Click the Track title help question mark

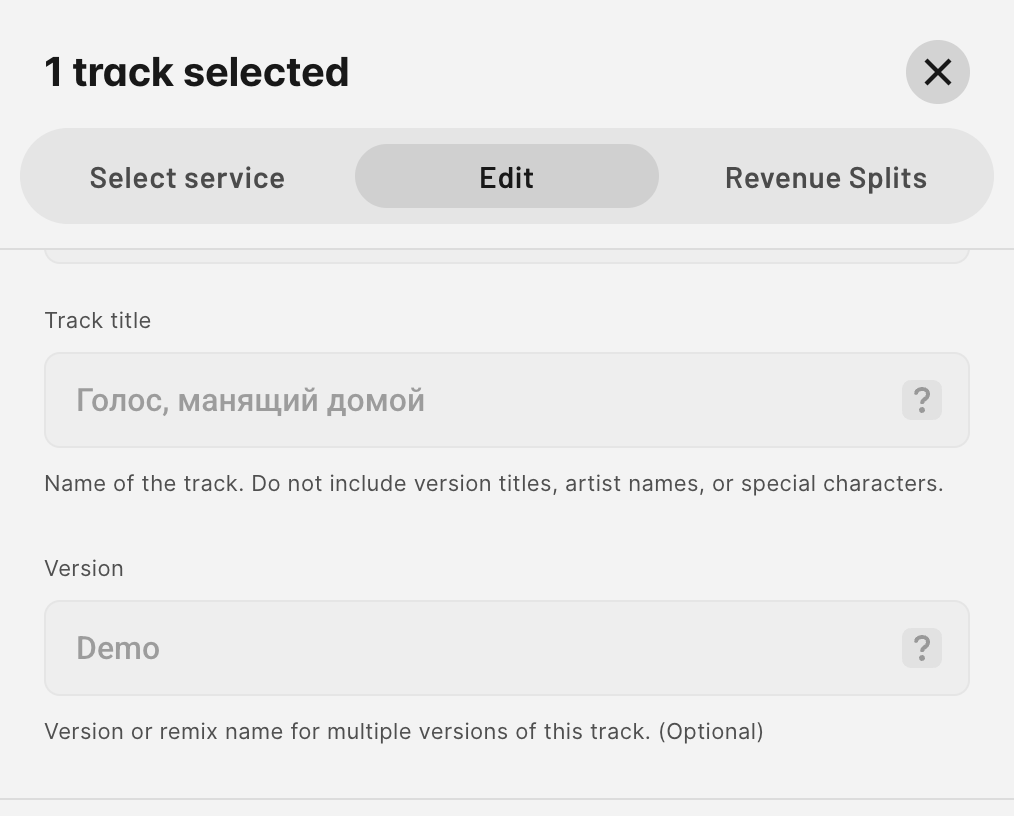(921, 400)
